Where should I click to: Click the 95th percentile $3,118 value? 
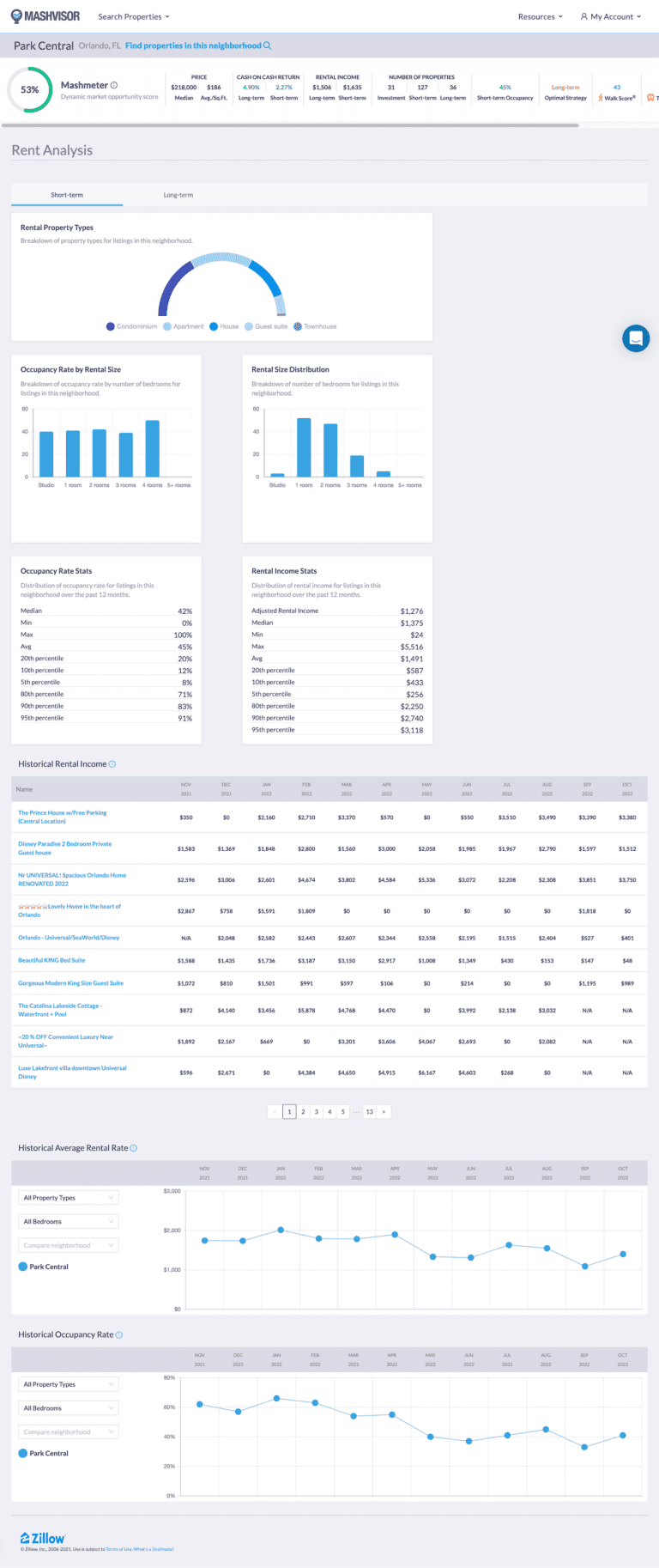(x=412, y=731)
